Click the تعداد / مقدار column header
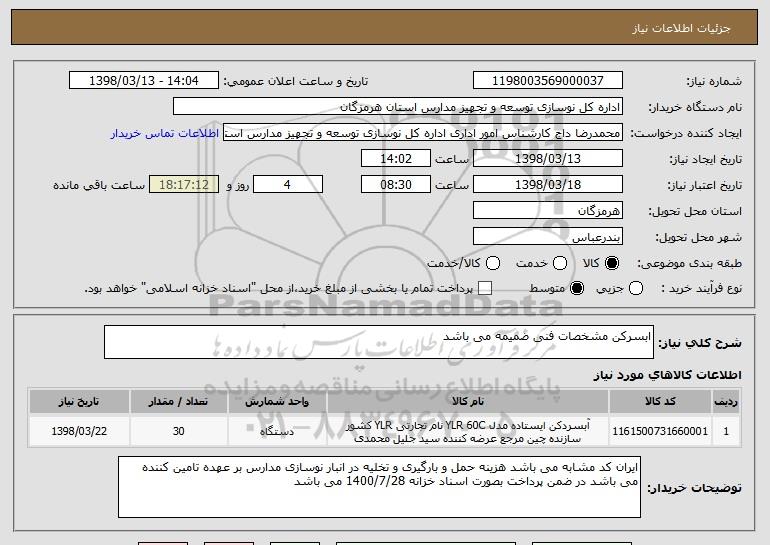This screenshot has width=770, height=545. coord(178,402)
